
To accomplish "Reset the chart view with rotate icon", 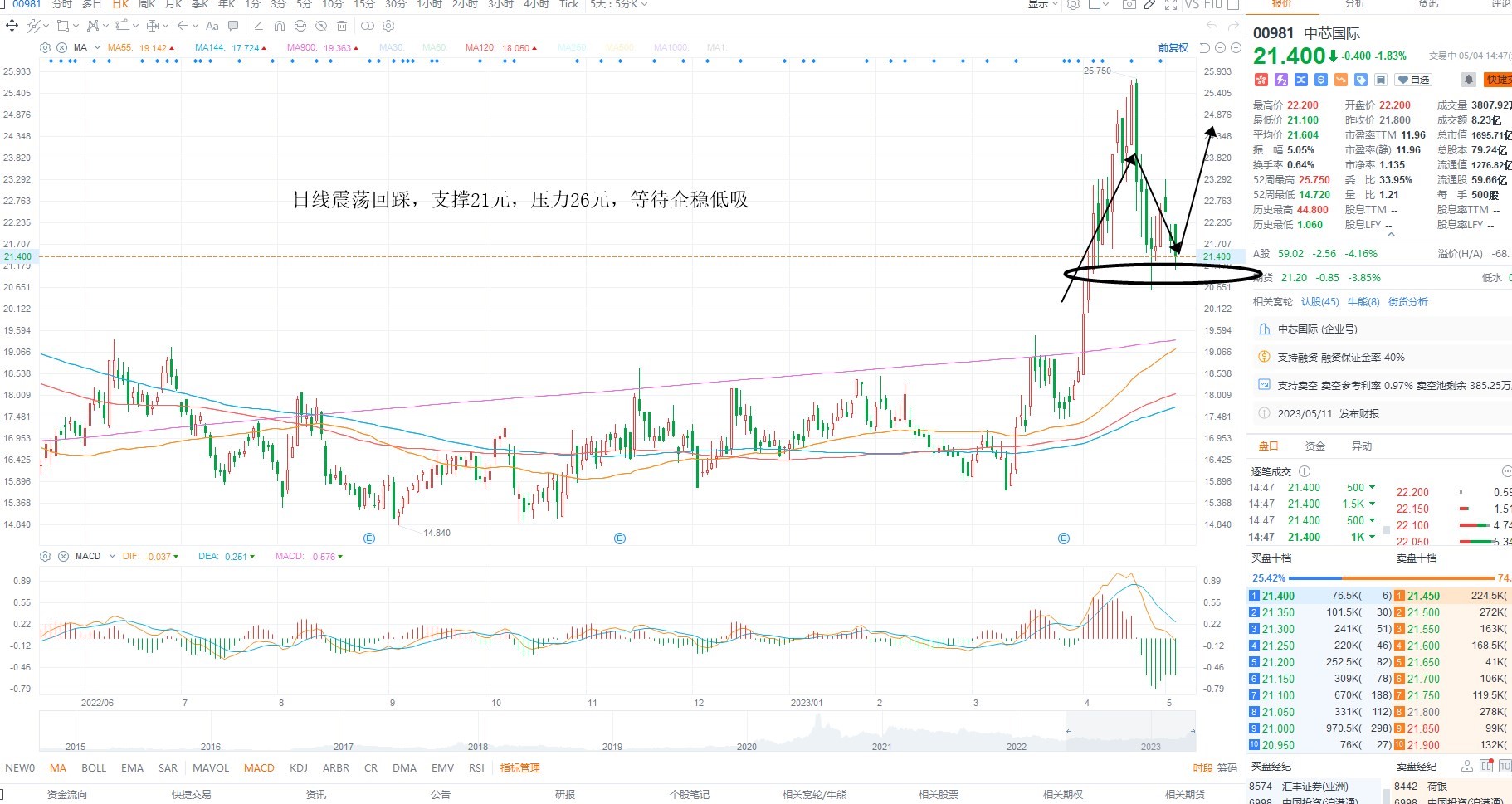I will pyautogui.click(x=1205, y=48).
